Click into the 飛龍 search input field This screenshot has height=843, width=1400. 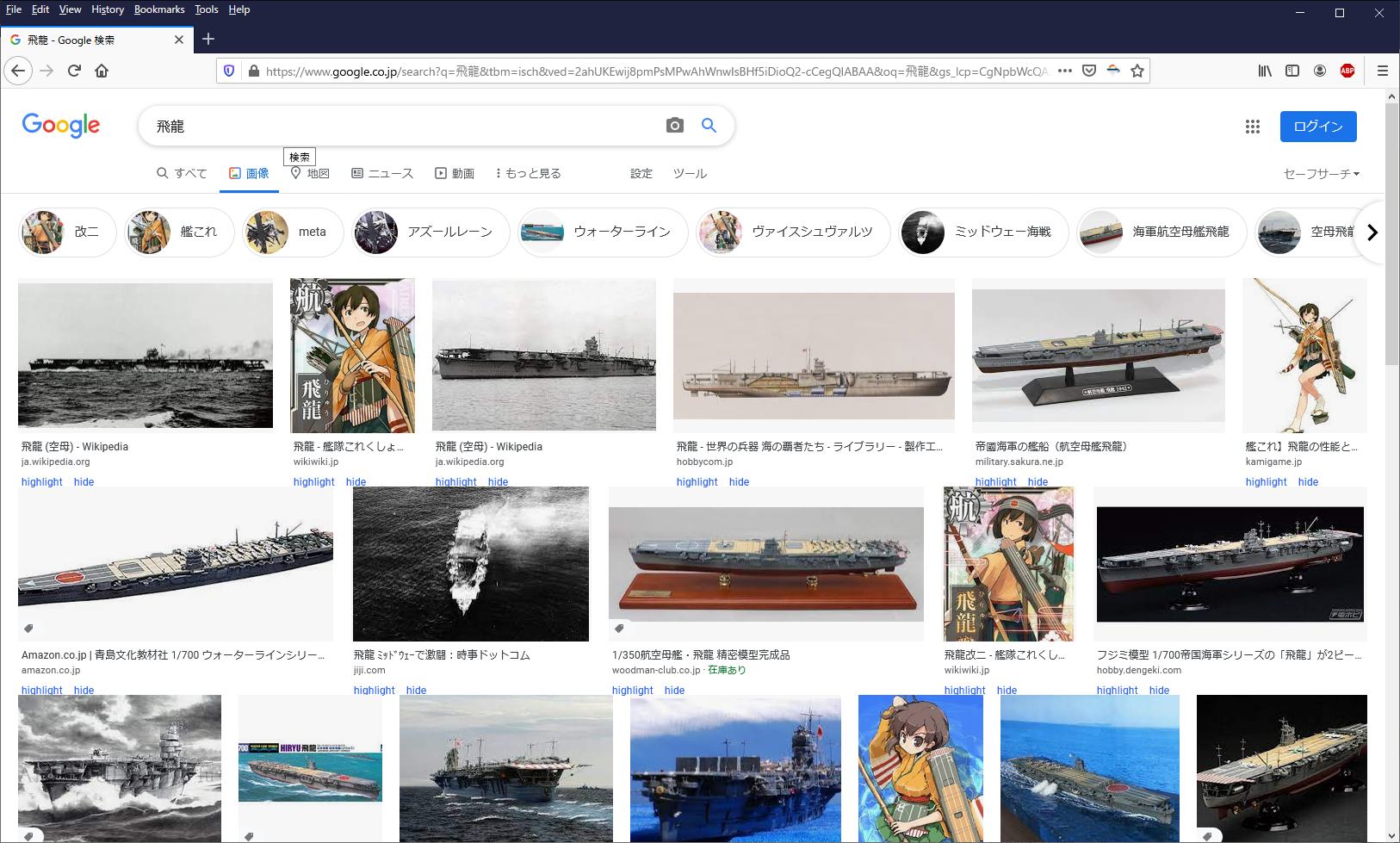pyautogui.click(x=405, y=127)
